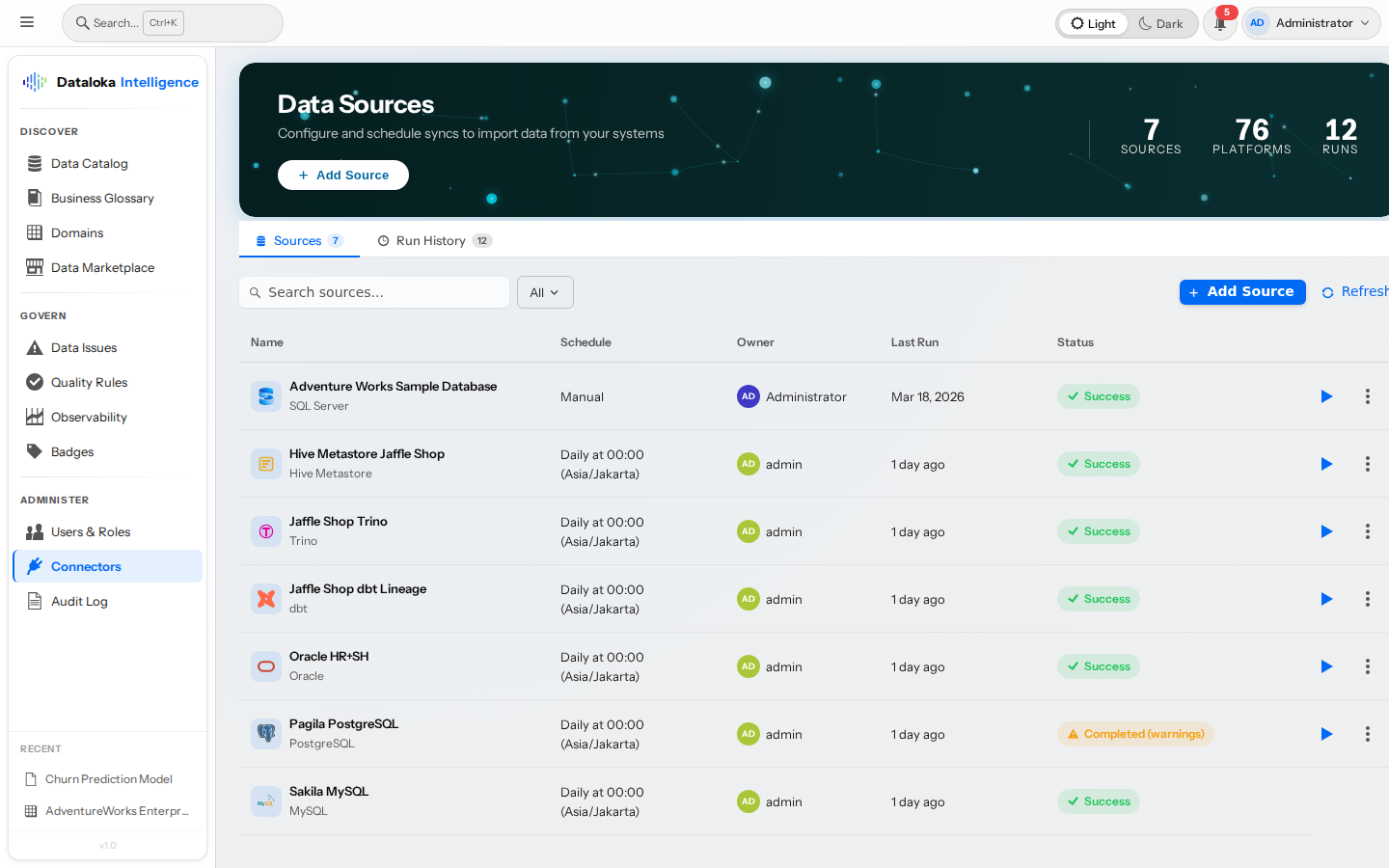
Task: Open the notifications bell
Action: pos(1219,22)
